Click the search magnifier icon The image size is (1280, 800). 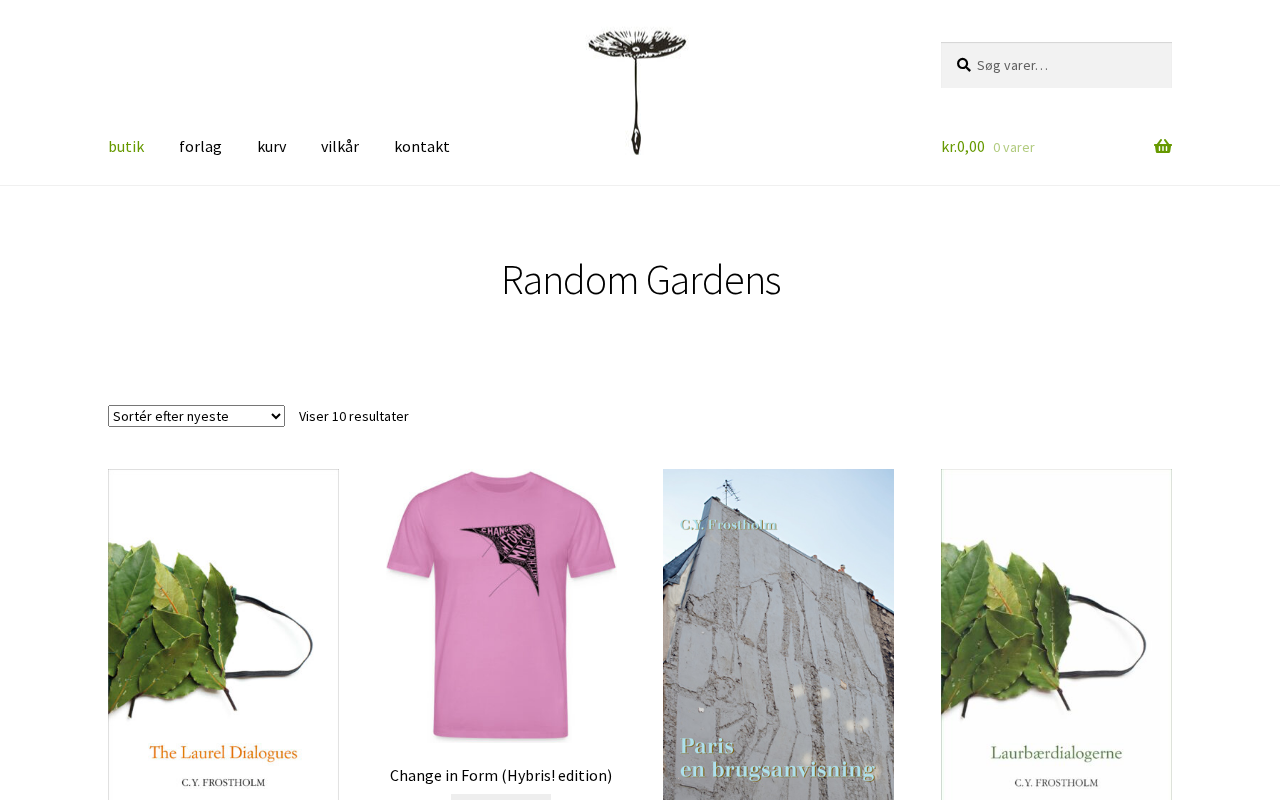tap(963, 65)
